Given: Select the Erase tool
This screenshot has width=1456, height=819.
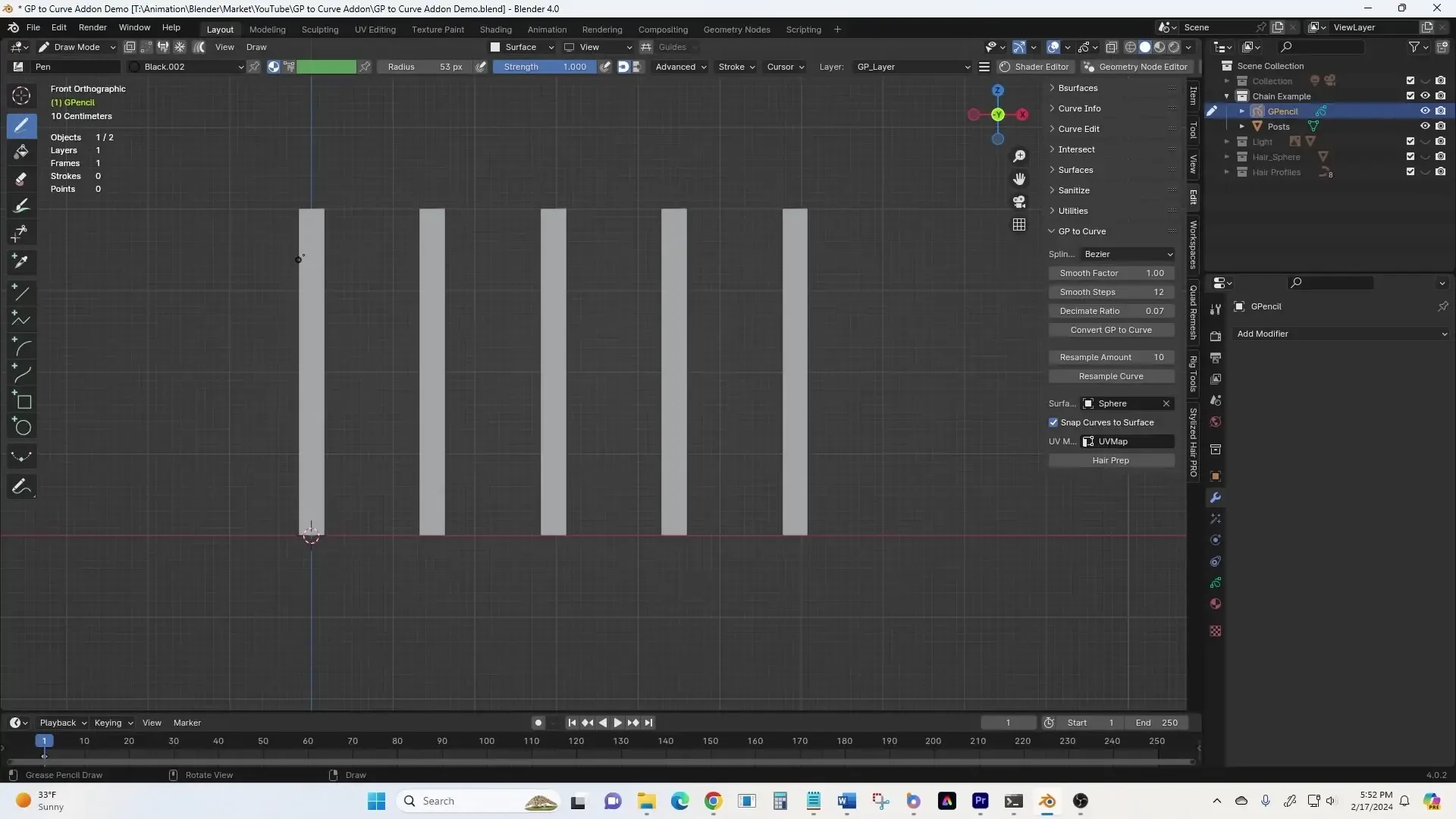Looking at the screenshot, I should coord(21,178).
